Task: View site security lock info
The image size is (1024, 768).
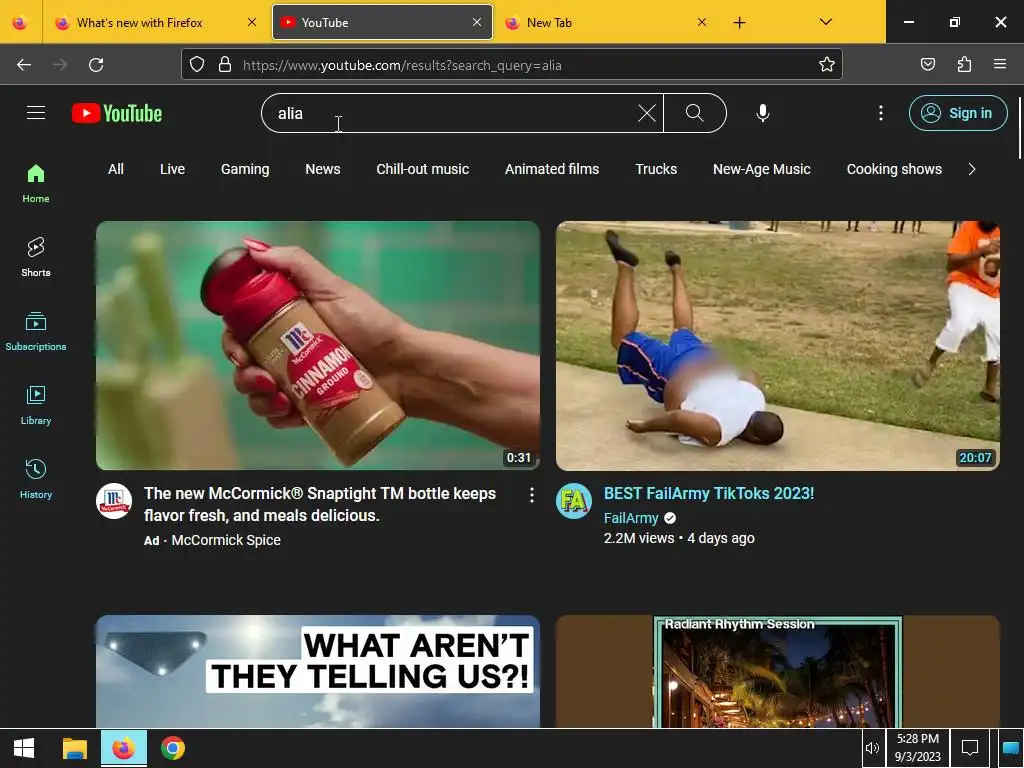Action: pos(225,65)
